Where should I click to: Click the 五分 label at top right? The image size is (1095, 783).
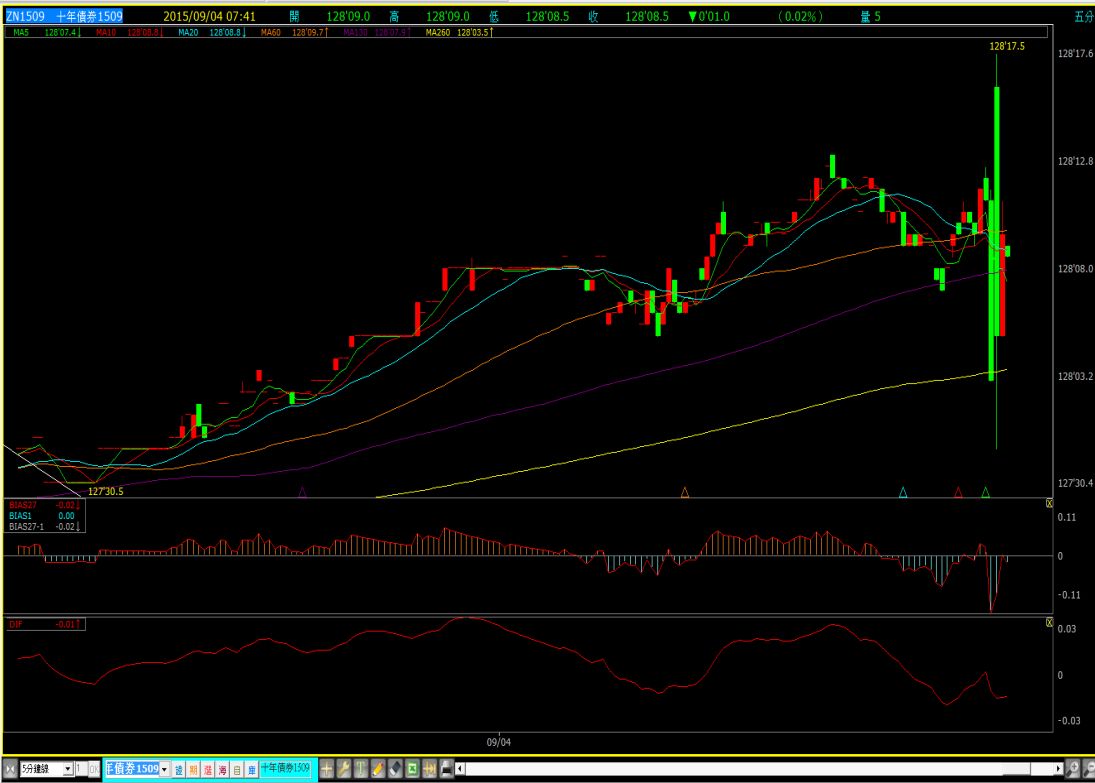pyautogui.click(x=1085, y=16)
